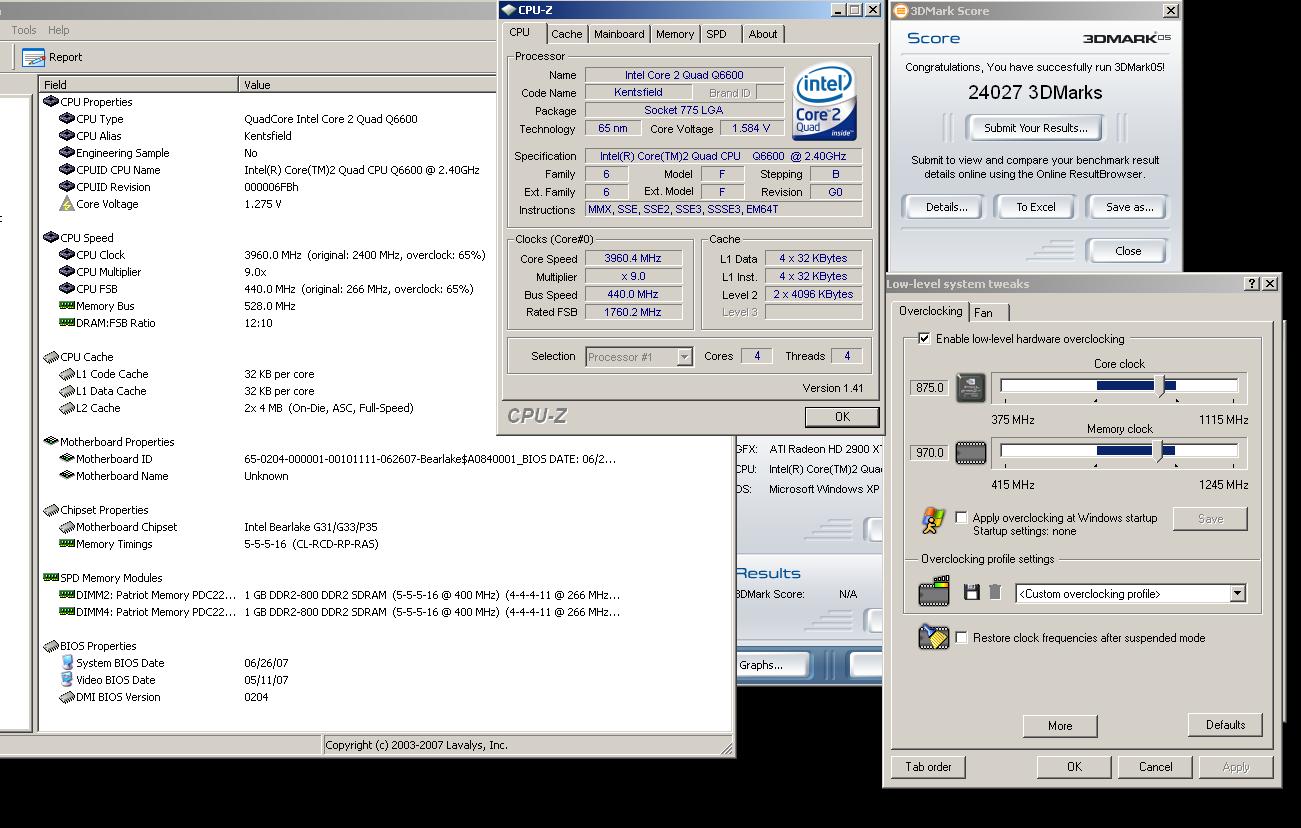This screenshot has width=1301, height=828.
Task: Click the overclocking profile film icon
Action: pyautogui.click(x=934, y=591)
